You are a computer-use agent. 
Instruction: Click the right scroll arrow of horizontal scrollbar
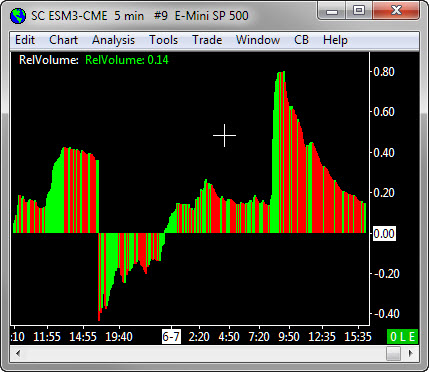point(411,353)
